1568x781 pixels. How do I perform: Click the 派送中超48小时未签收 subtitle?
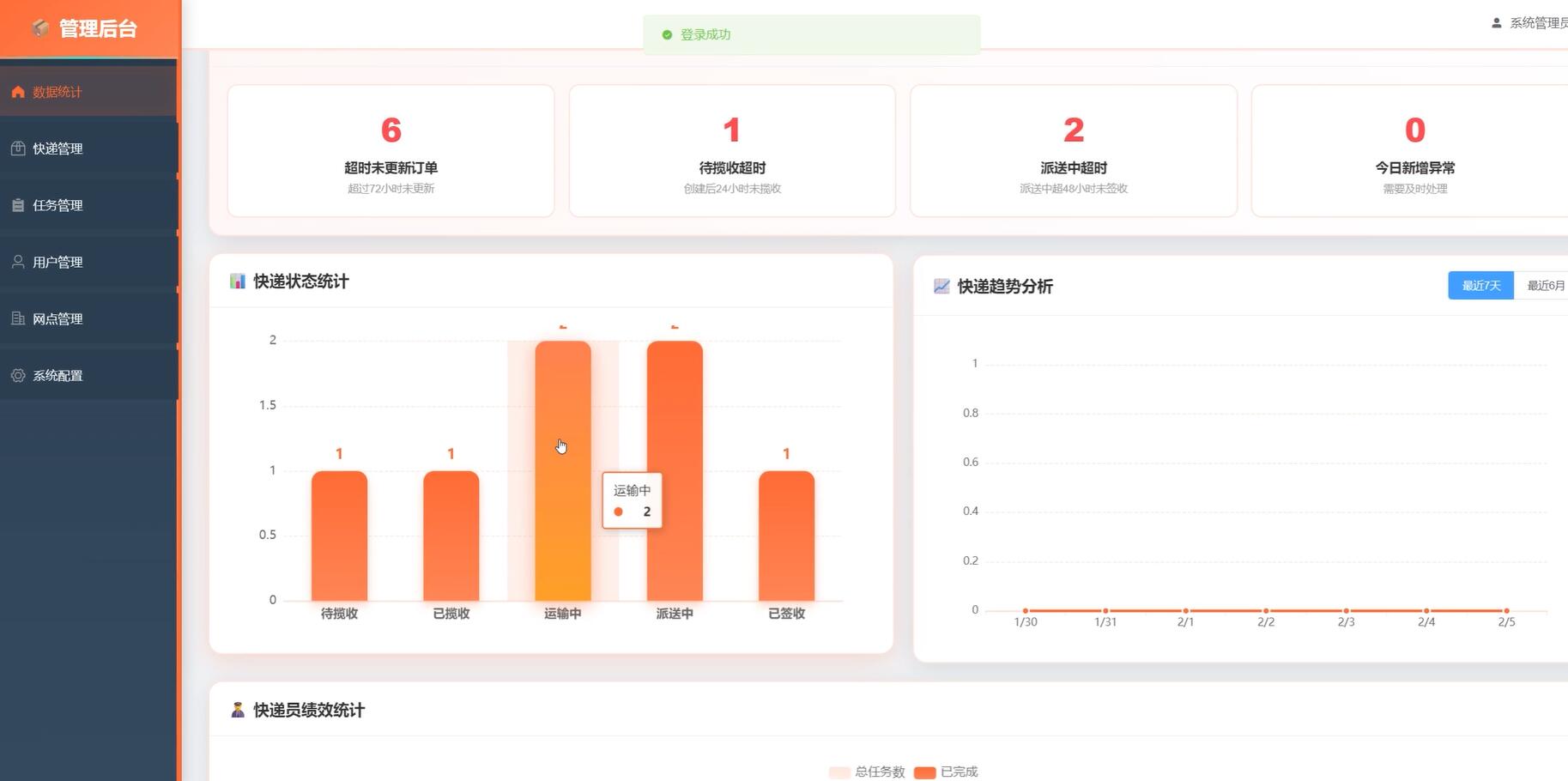click(x=1074, y=189)
